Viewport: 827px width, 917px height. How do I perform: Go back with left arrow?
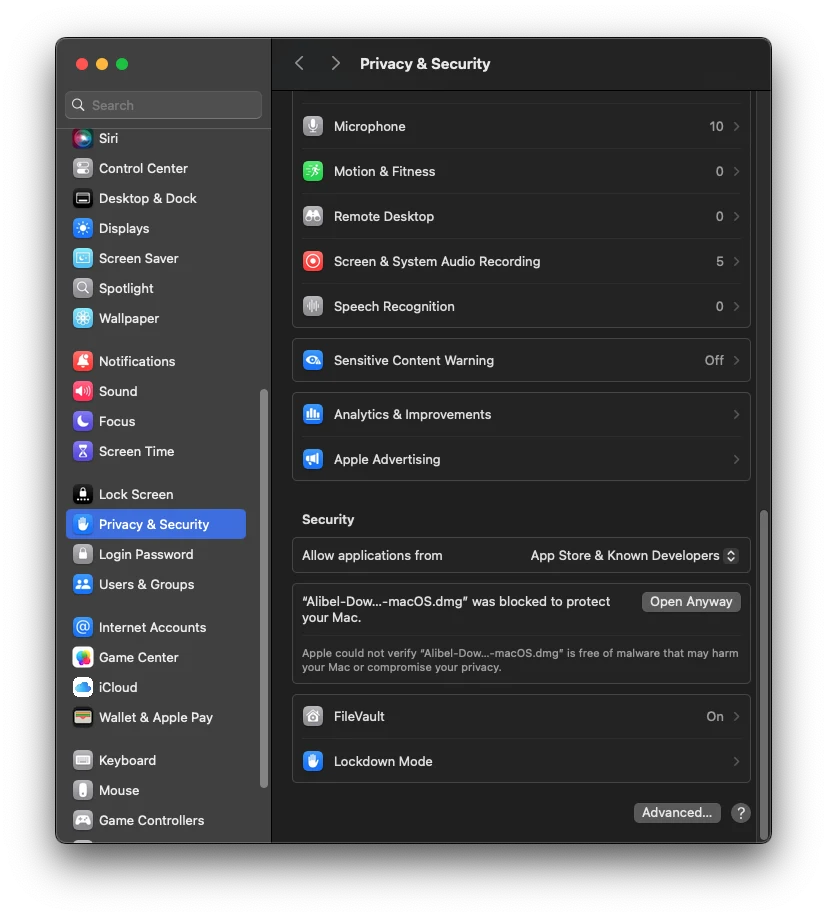(x=299, y=63)
